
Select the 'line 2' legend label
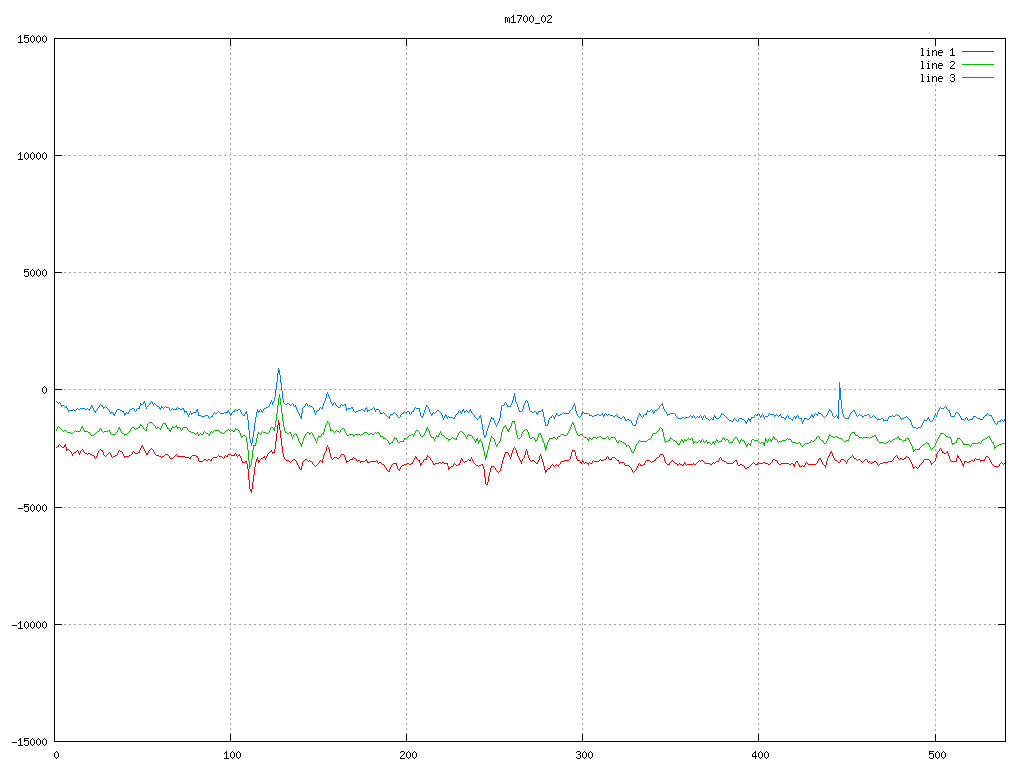click(937, 65)
